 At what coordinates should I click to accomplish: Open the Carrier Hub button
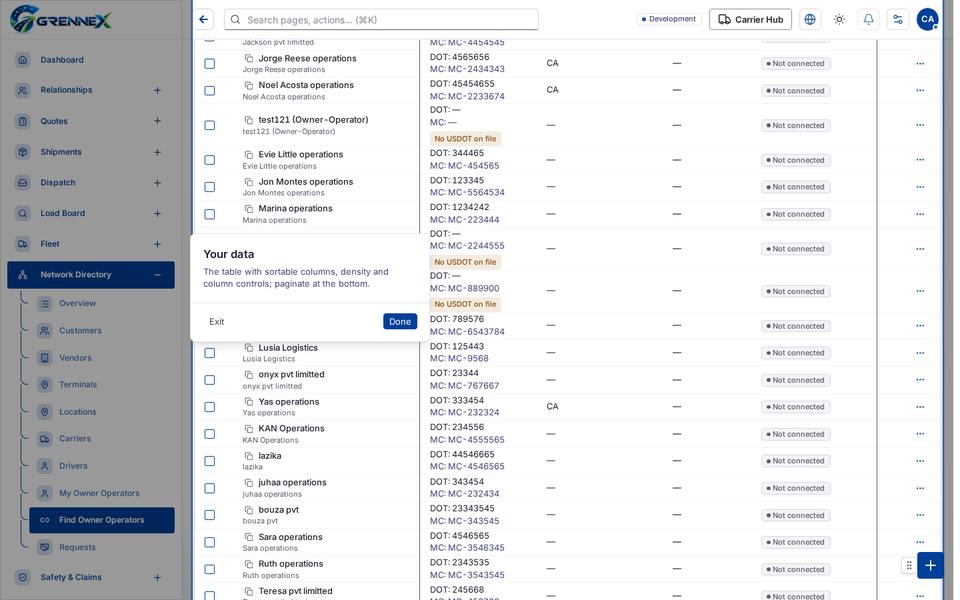(750, 20)
